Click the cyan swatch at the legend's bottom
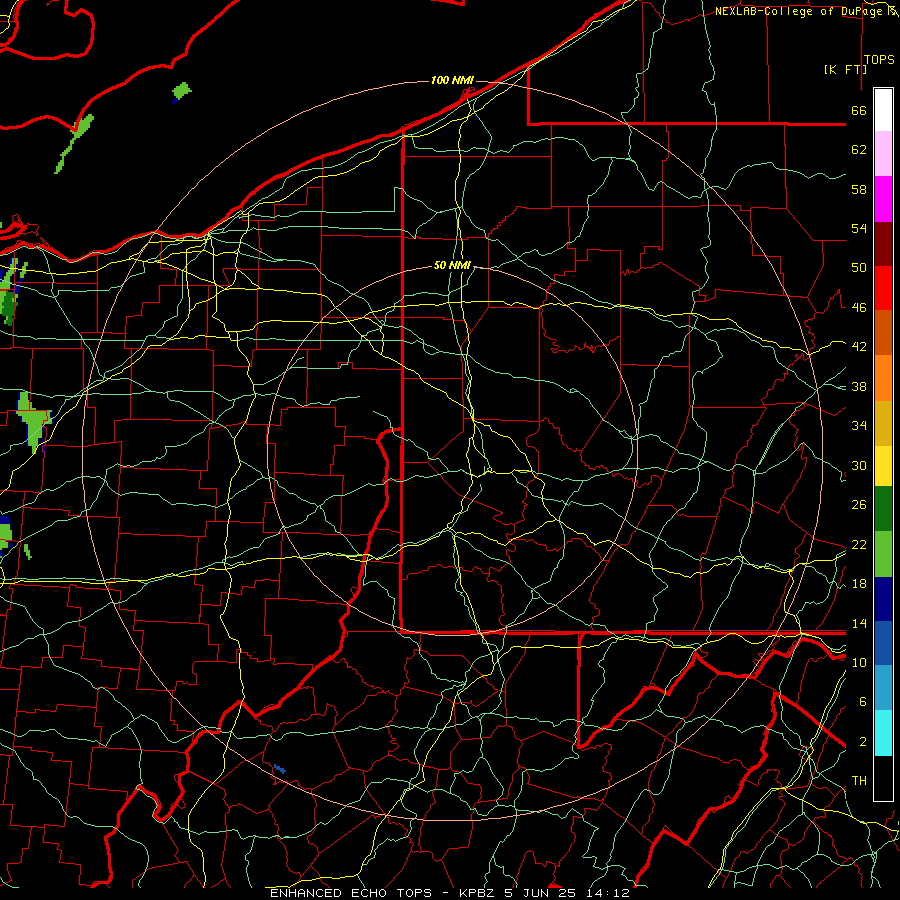Image resolution: width=900 pixels, height=900 pixels. click(x=883, y=733)
